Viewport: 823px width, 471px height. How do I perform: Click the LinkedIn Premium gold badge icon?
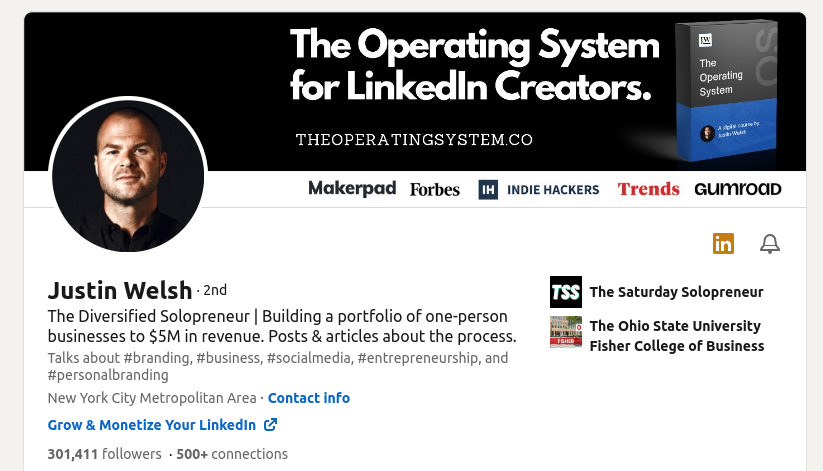coord(723,244)
